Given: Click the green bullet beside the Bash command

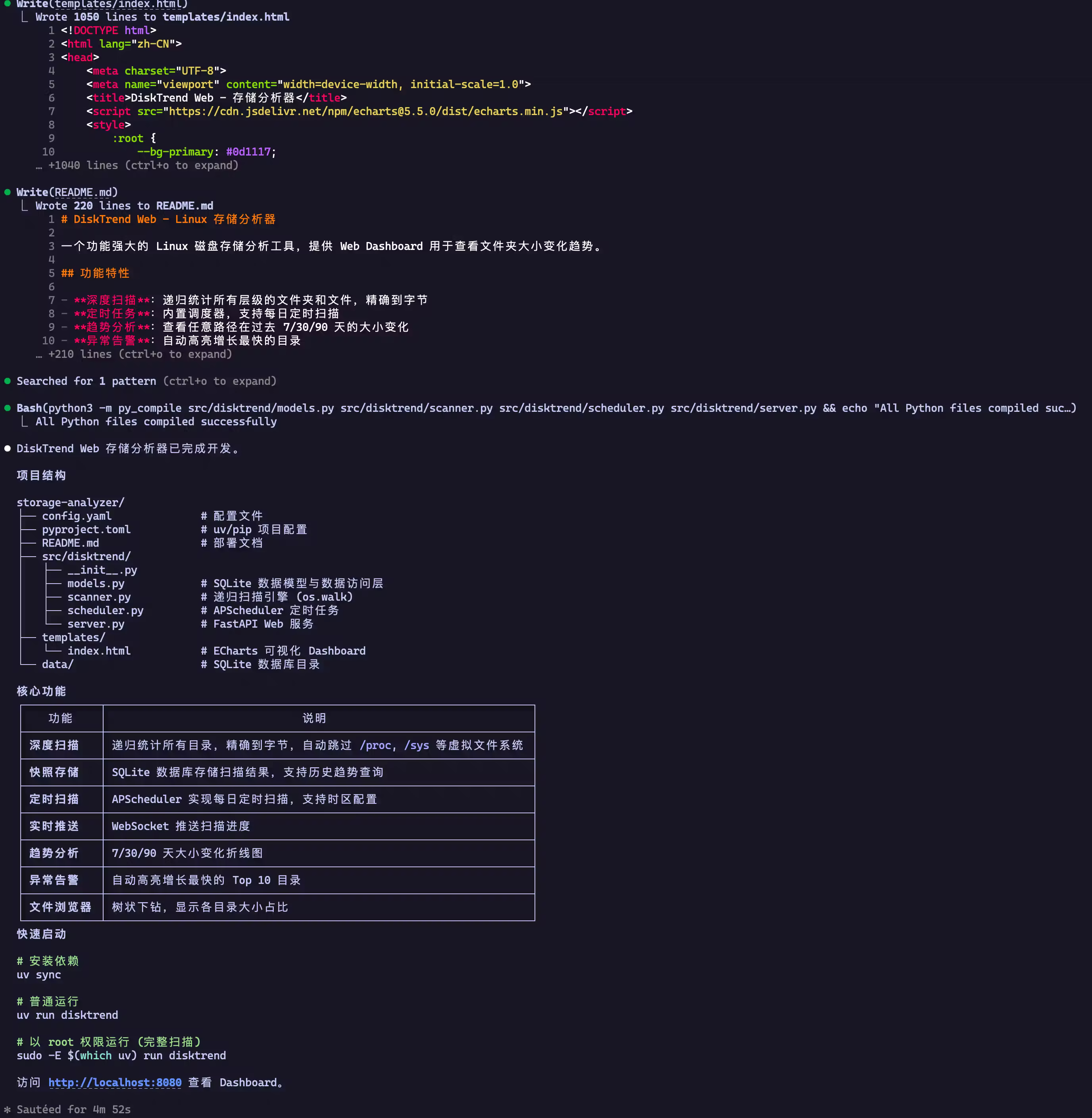Looking at the screenshot, I should [8, 408].
